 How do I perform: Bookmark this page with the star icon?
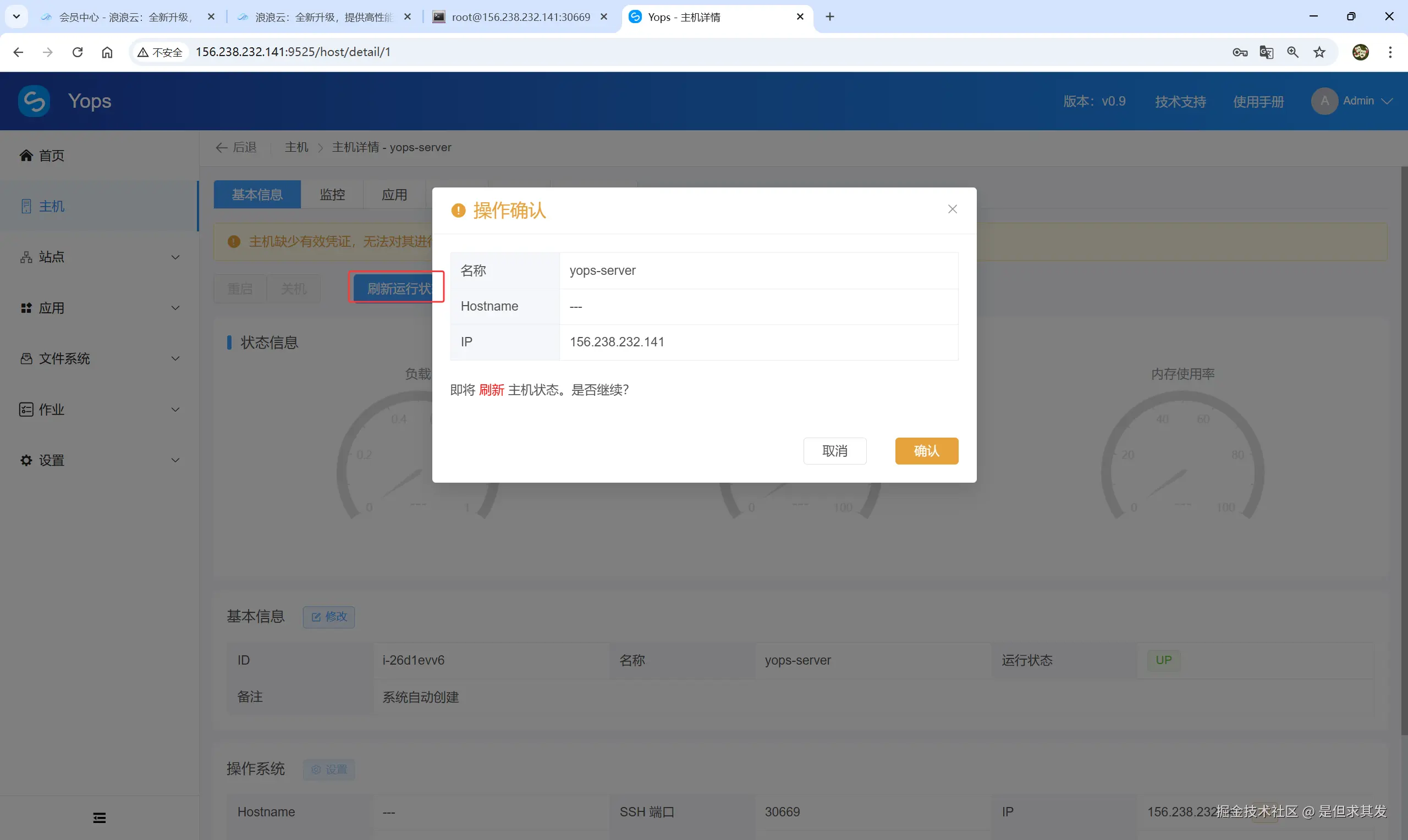[x=1319, y=52]
